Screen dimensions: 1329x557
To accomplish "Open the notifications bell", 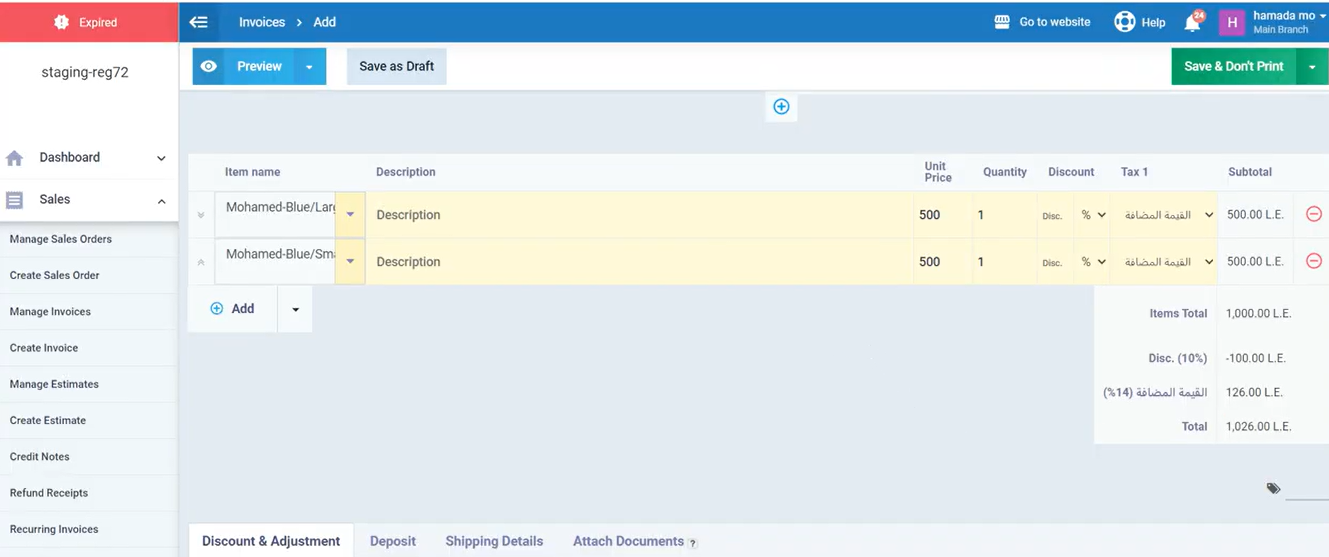I will [1192, 23].
